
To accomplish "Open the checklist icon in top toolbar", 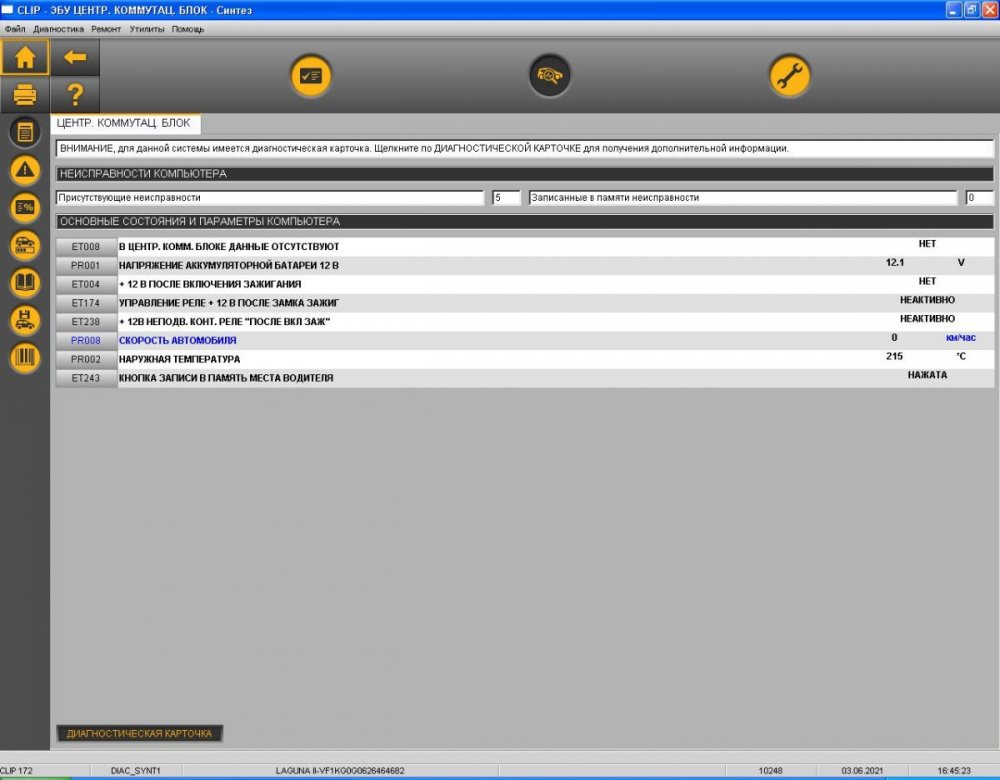I will point(311,76).
